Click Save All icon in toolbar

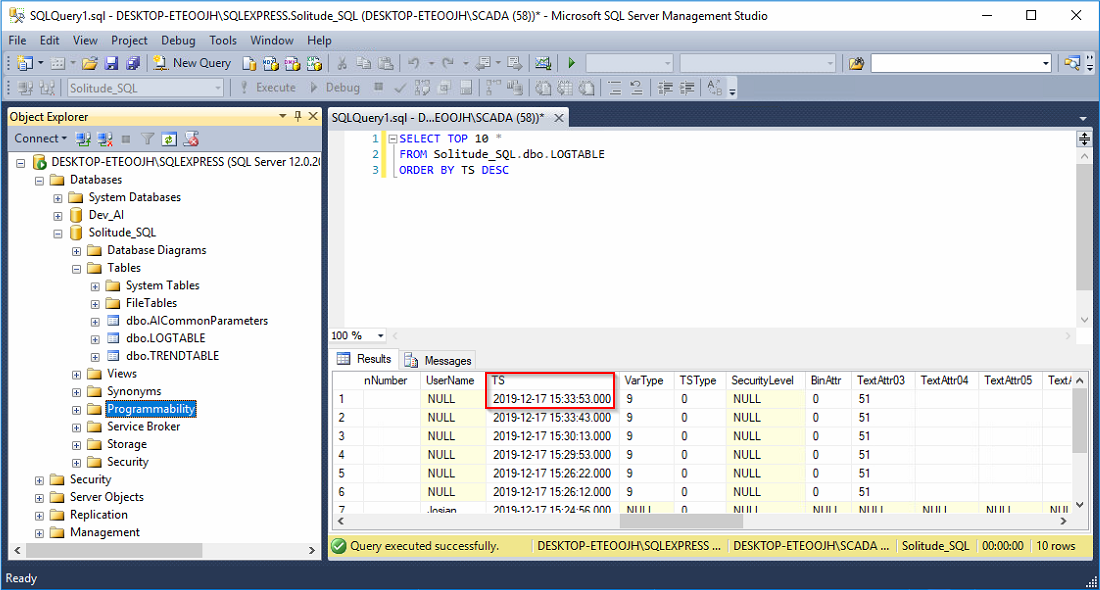(x=130, y=63)
